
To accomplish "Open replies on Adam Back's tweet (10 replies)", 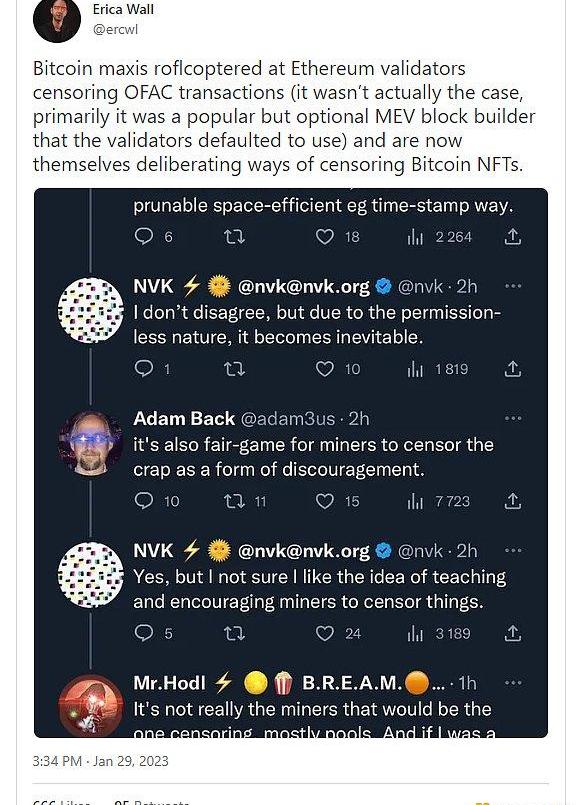I will click(x=144, y=501).
